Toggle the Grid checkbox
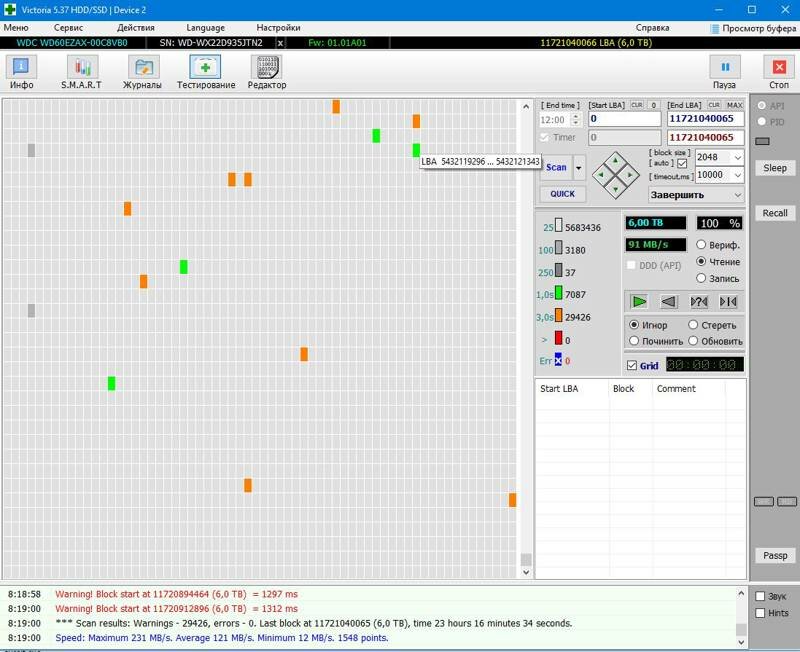 632,365
